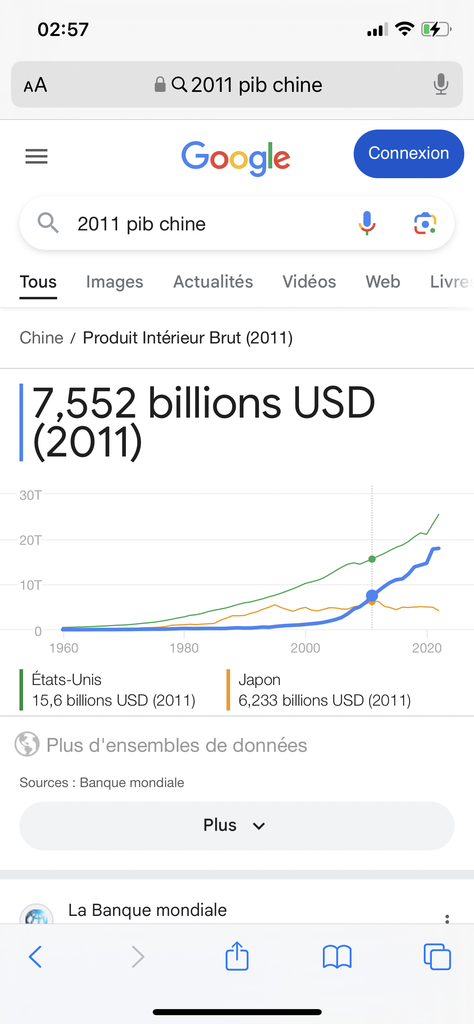474x1024 pixels.
Task: Open the Chine breadcrumb link
Action: 41,338
